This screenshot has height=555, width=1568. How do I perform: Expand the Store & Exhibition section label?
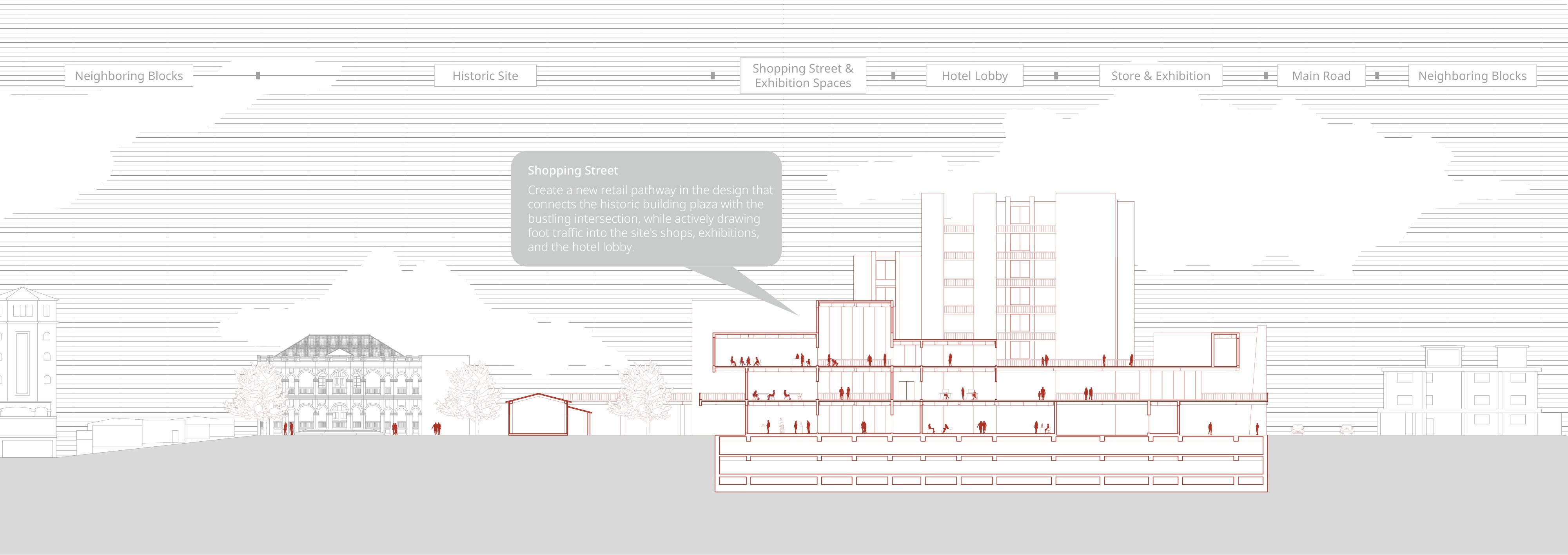(1160, 76)
